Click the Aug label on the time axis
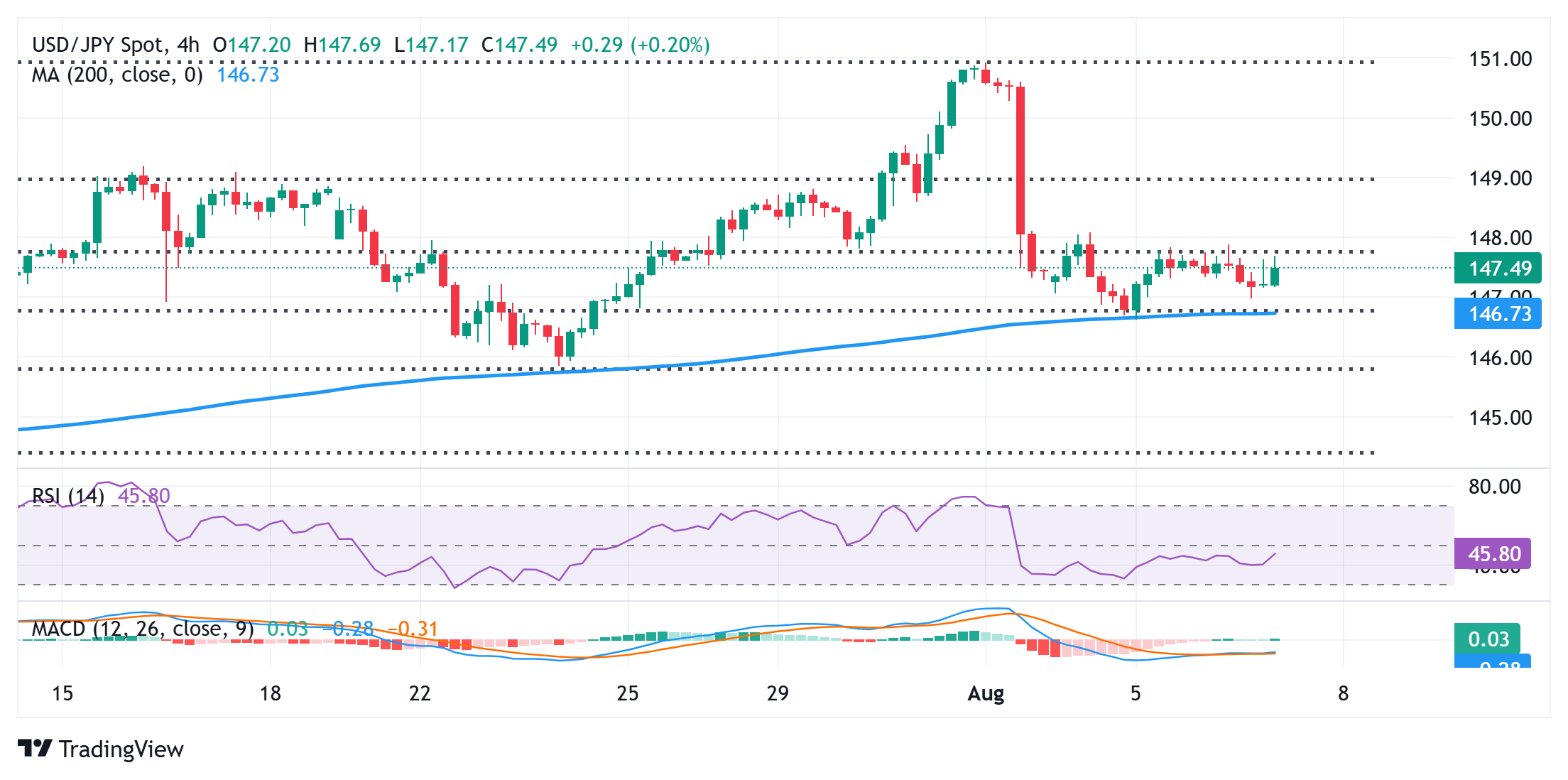The height and width of the screenshot is (780, 1568). 986,693
